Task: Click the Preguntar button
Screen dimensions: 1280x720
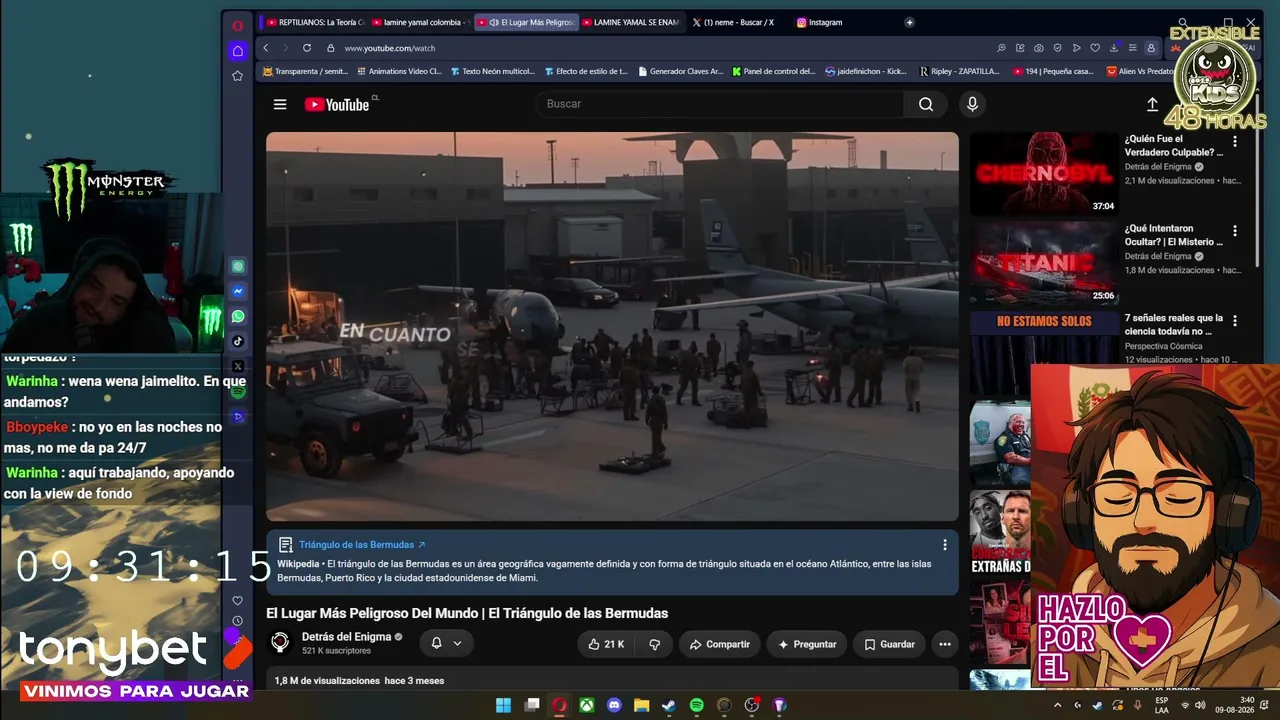Action: [x=807, y=644]
